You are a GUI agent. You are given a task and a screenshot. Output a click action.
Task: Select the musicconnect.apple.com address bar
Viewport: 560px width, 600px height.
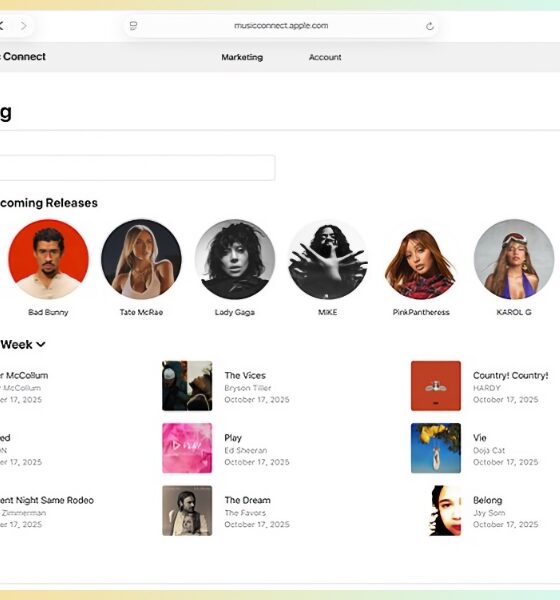tap(281, 26)
